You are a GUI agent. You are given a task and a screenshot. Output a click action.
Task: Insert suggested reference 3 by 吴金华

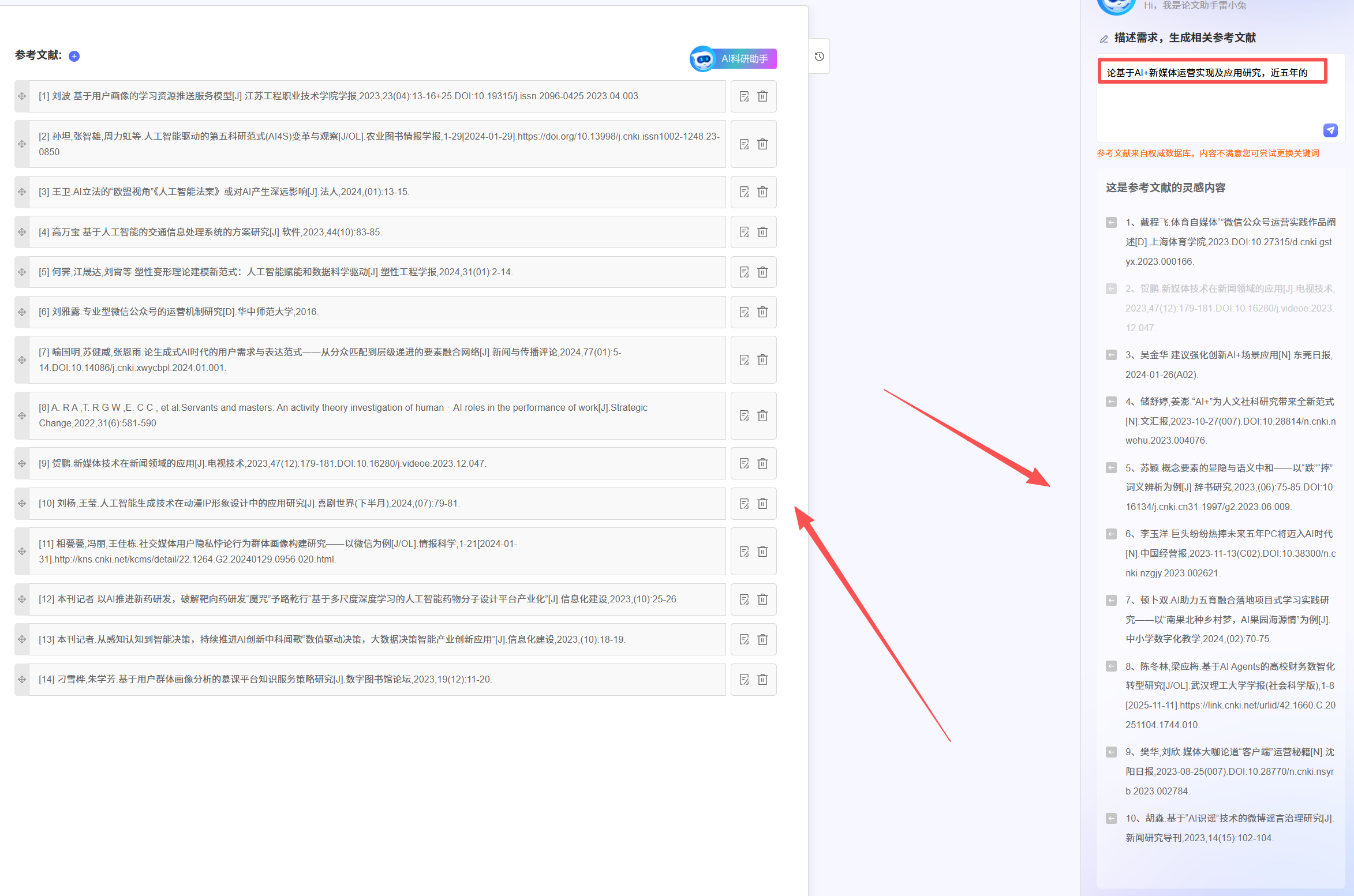[x=1111, y=355]
